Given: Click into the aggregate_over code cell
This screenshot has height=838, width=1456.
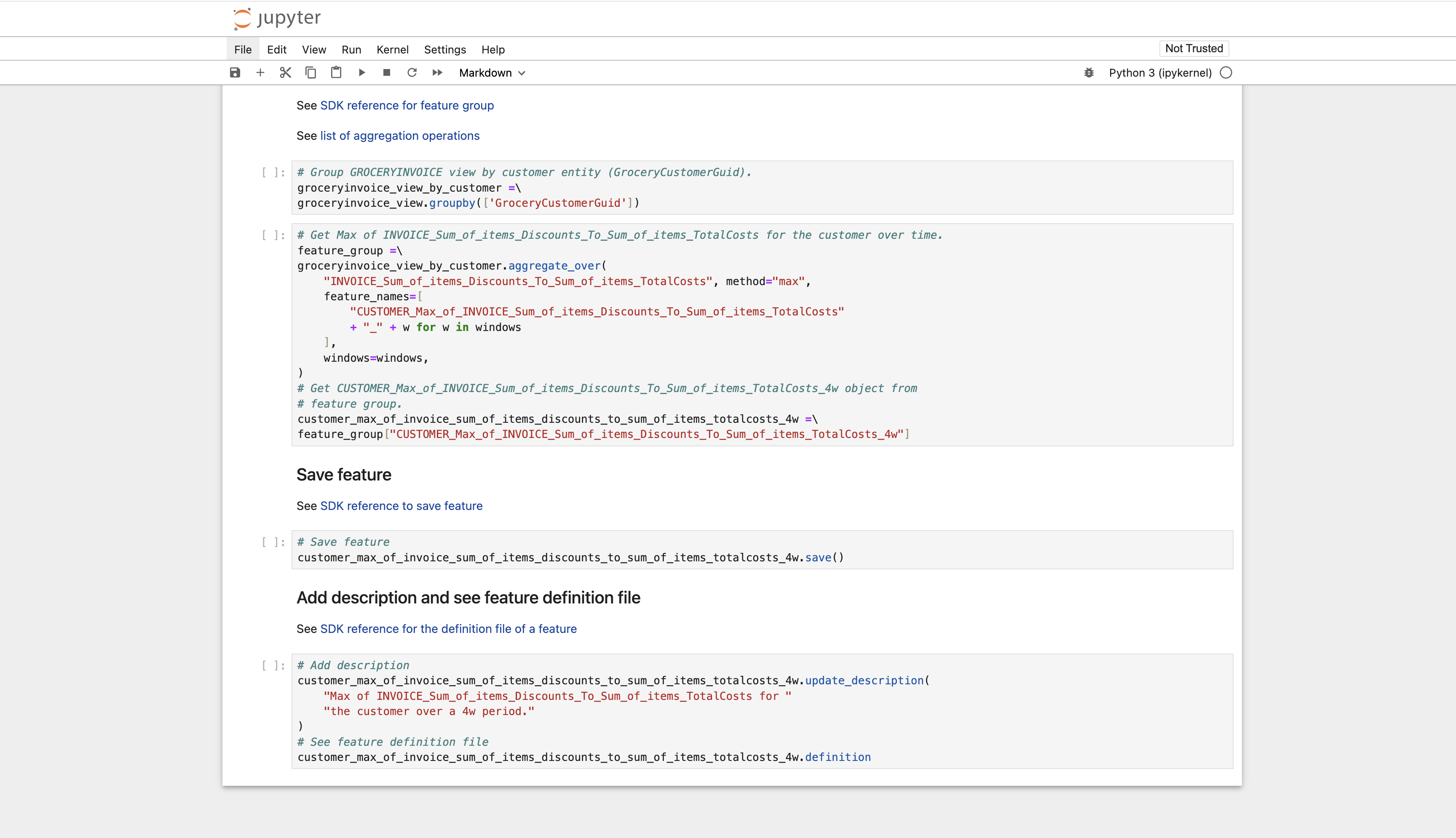Looking at the screenshot, I should (762, 335).
